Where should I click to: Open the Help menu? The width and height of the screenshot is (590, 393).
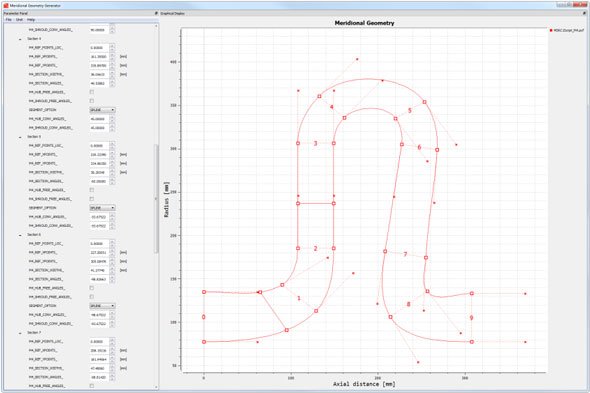31,20
